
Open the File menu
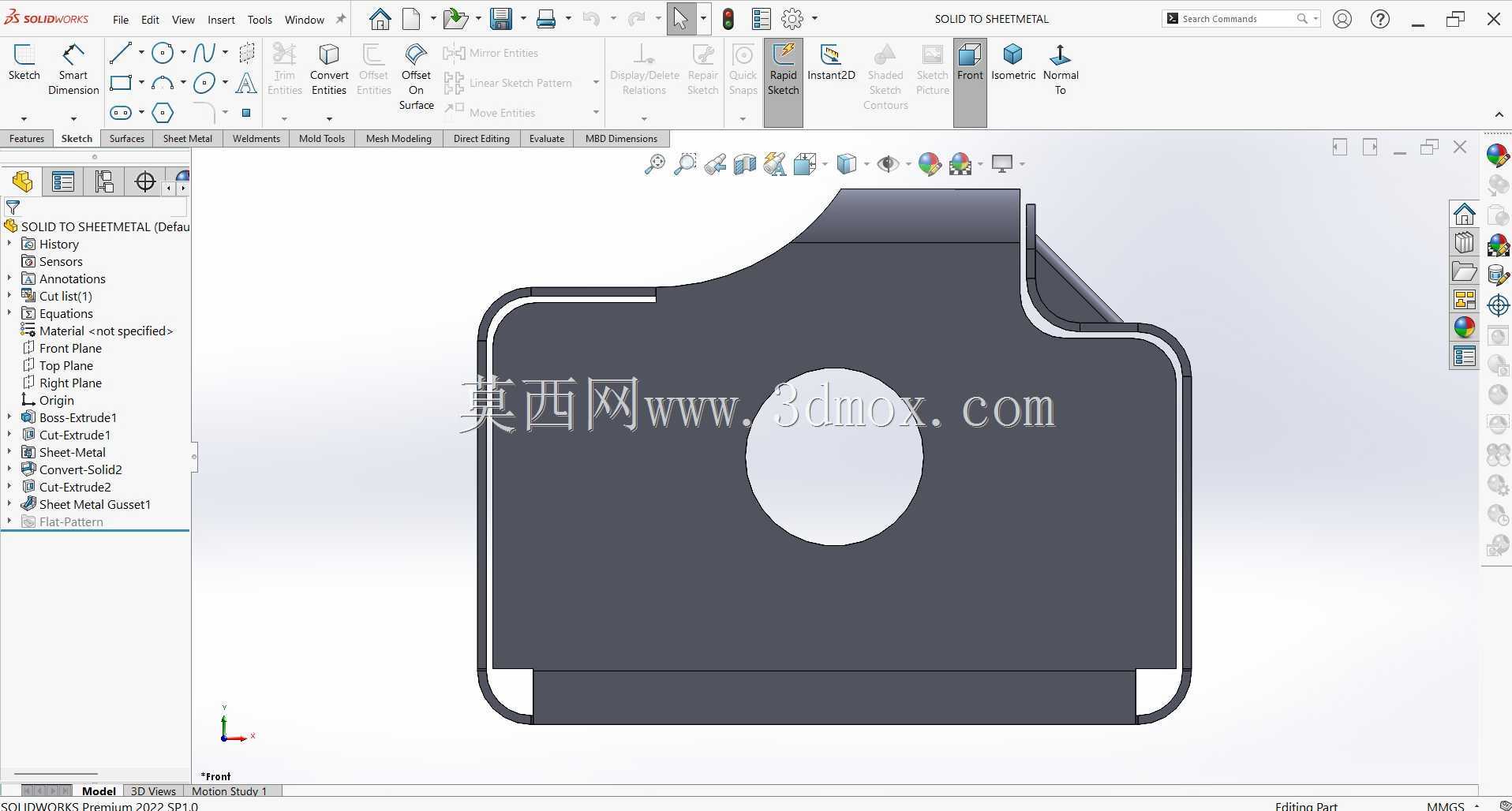(121, 20)
